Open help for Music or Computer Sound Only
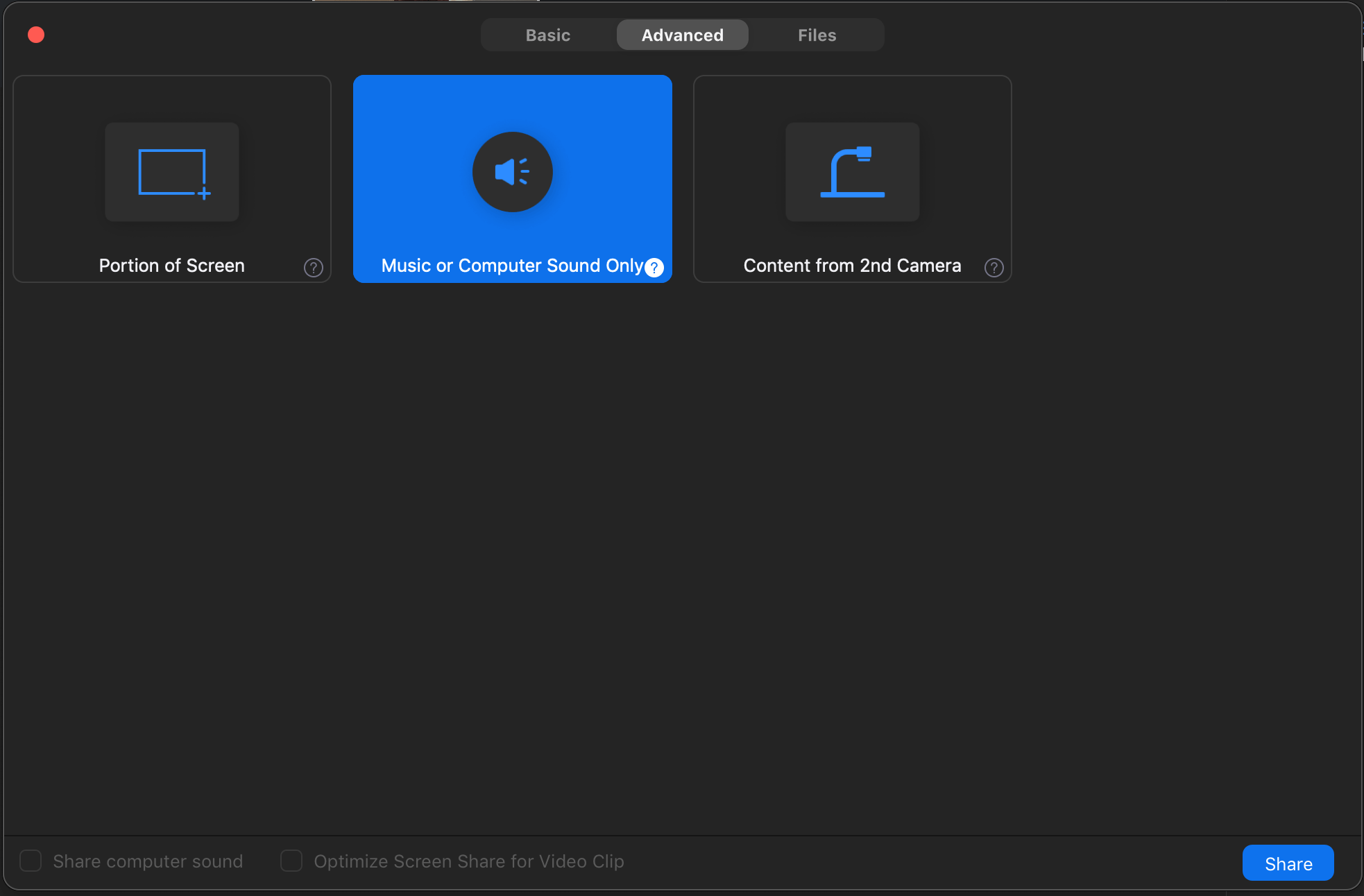This screenshot has height=896, width=1364. (654, 268)
